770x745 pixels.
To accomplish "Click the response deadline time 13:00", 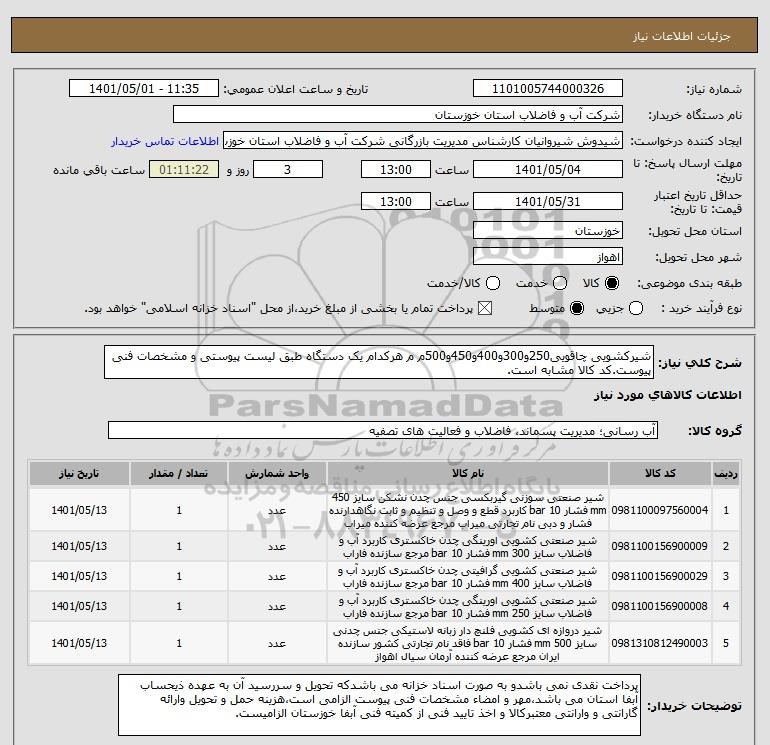I will (x=396, y=170).
